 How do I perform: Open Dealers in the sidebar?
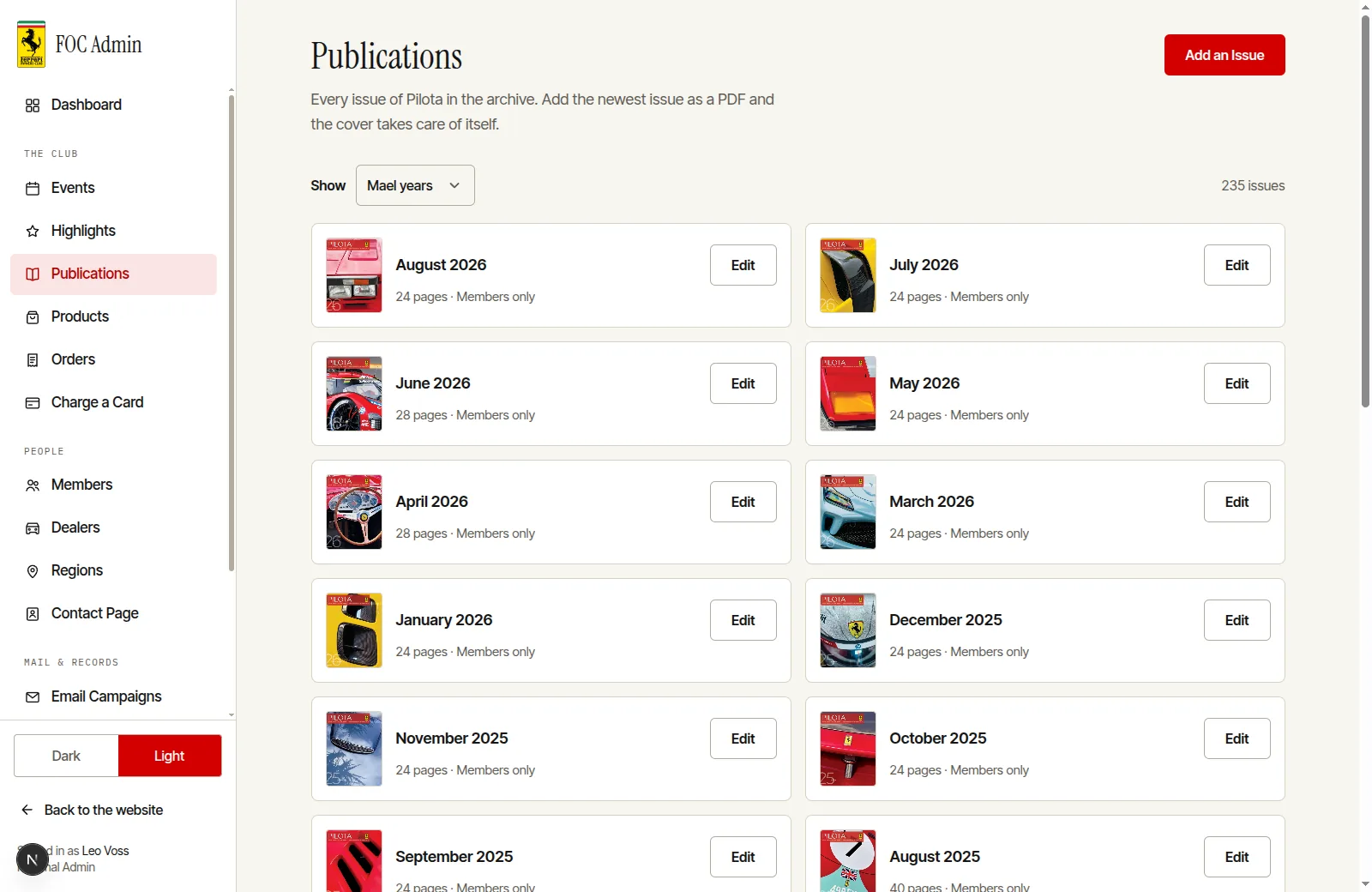point(113,528)
